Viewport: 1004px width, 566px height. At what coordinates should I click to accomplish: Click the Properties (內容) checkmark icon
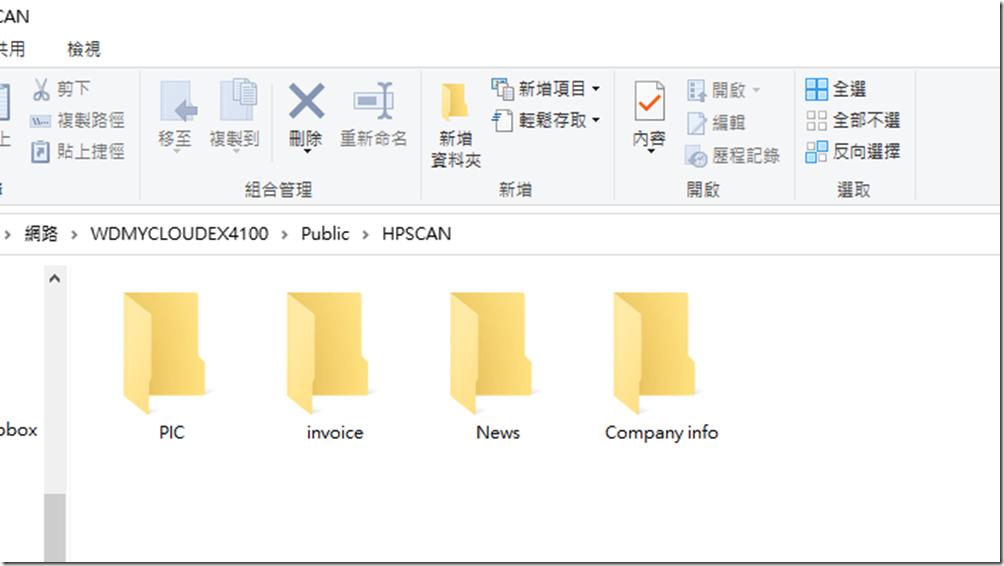[649, 101]
